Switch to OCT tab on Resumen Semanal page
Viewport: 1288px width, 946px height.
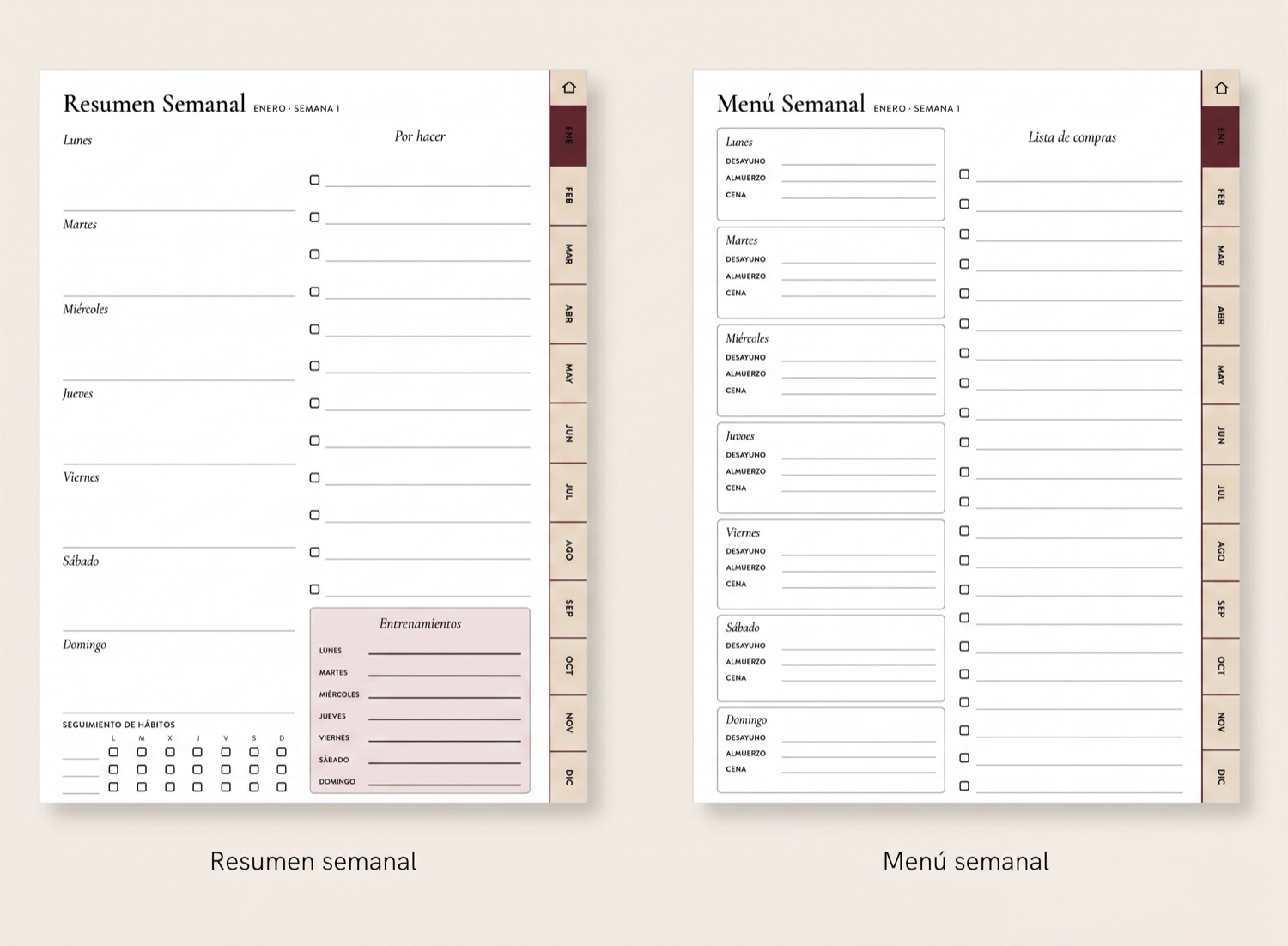(x=568, y=666)
